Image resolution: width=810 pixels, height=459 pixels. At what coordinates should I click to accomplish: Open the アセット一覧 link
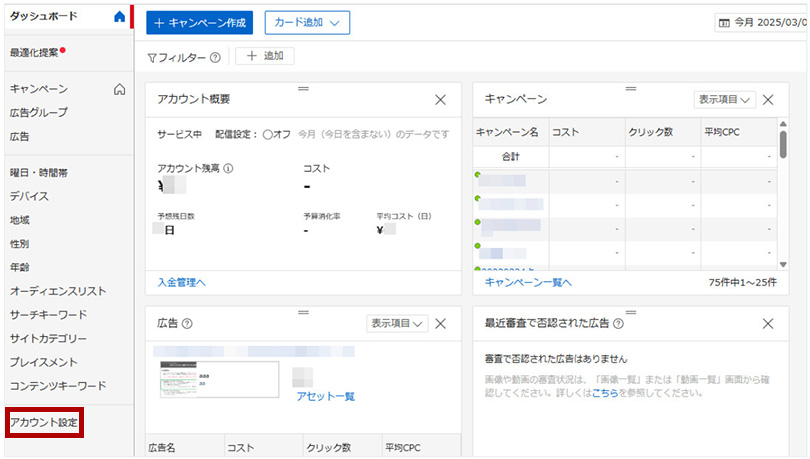tap(325, 397)
